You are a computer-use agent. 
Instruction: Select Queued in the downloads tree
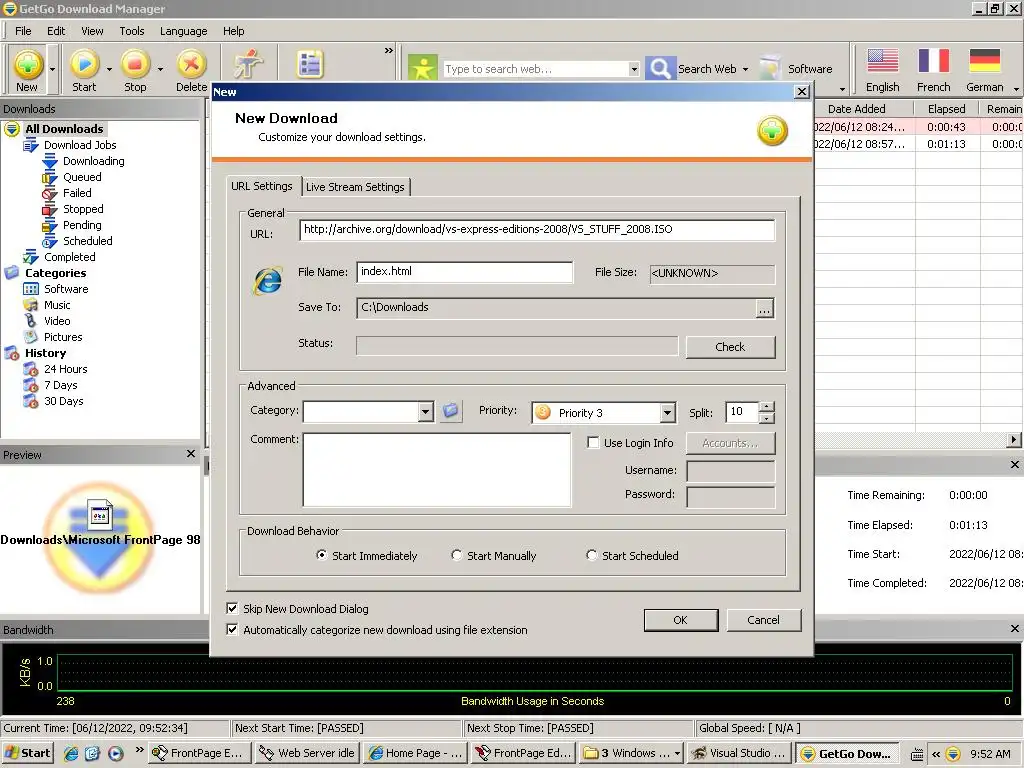coord(82,177)
